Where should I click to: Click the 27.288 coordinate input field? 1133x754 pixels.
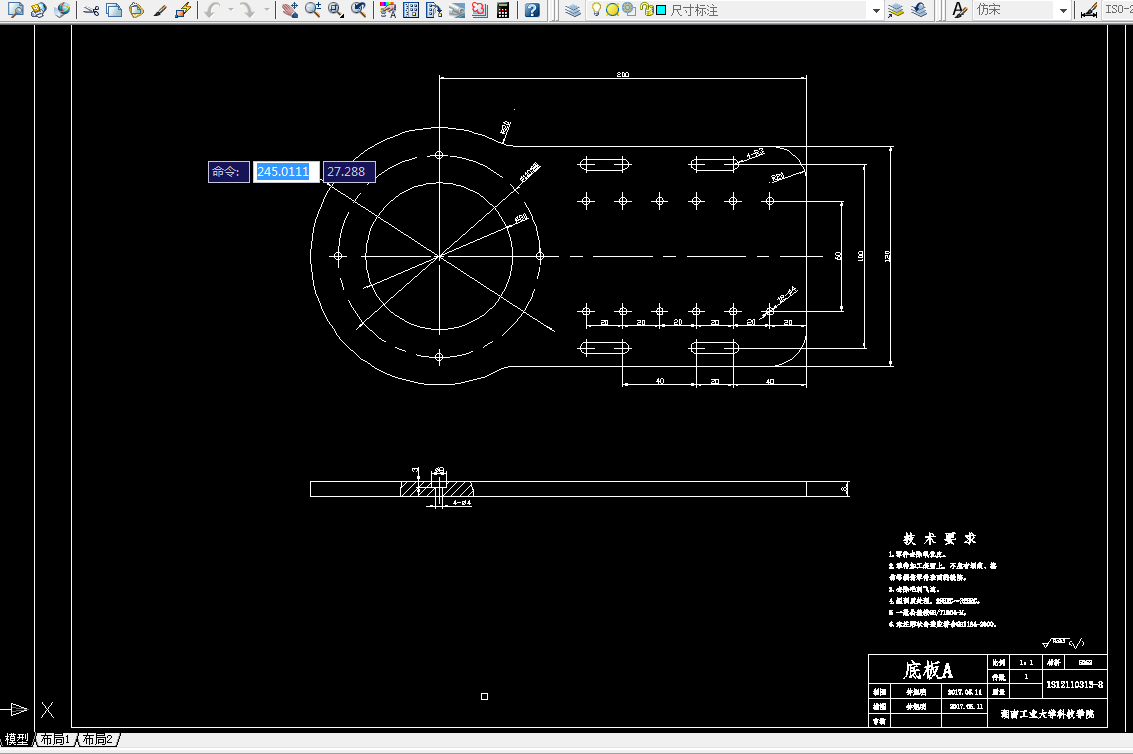[x=349, y=171]
